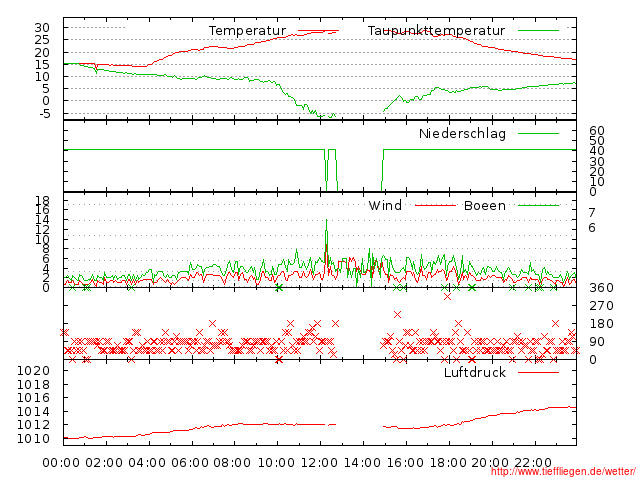Image resolution: width=640 pixels, height=480 pixels.
Task: Click the 04:00 time axis label
Action: [147, 463]
